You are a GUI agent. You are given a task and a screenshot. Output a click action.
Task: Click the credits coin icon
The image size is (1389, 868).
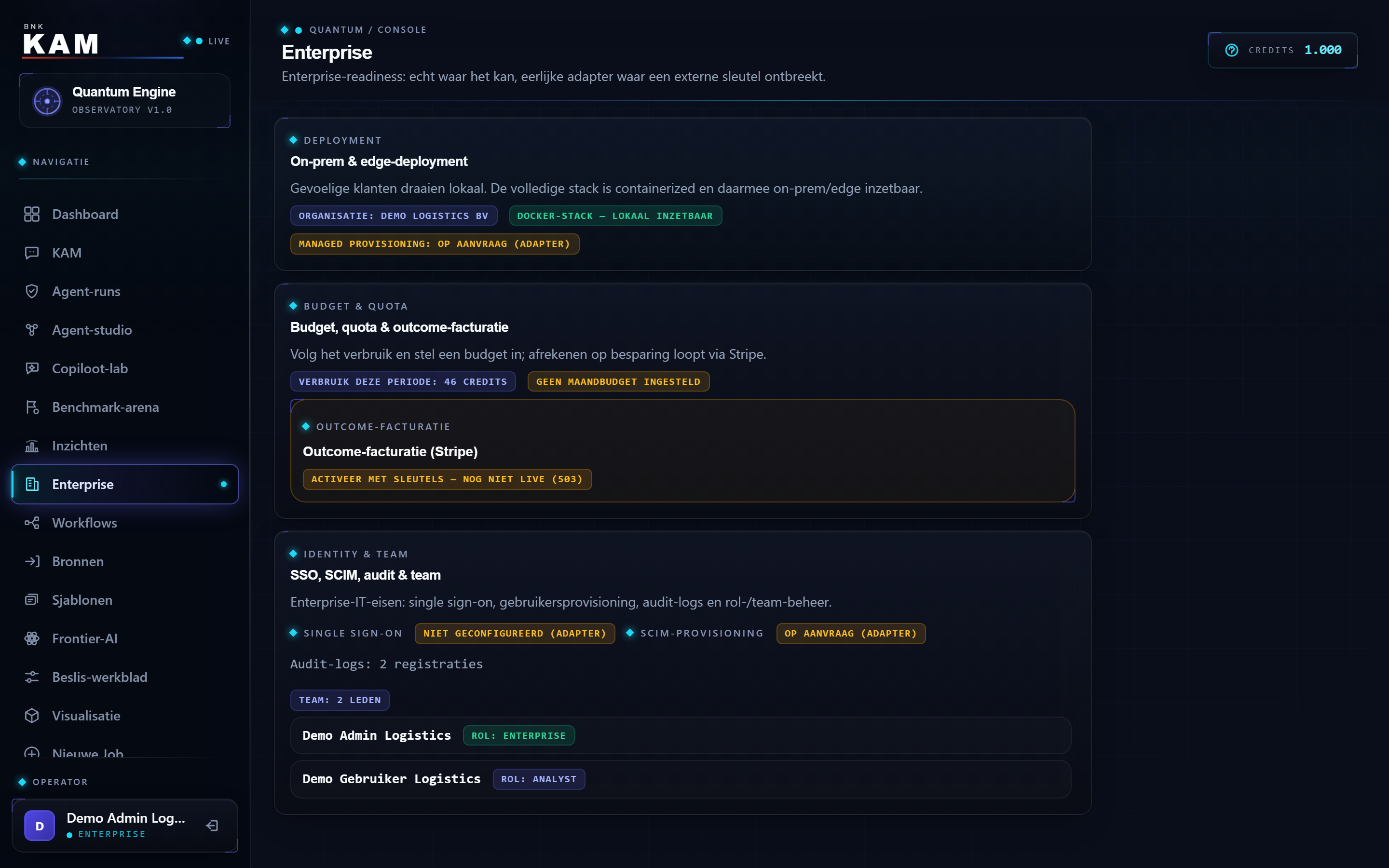(x=1232, y=50)
